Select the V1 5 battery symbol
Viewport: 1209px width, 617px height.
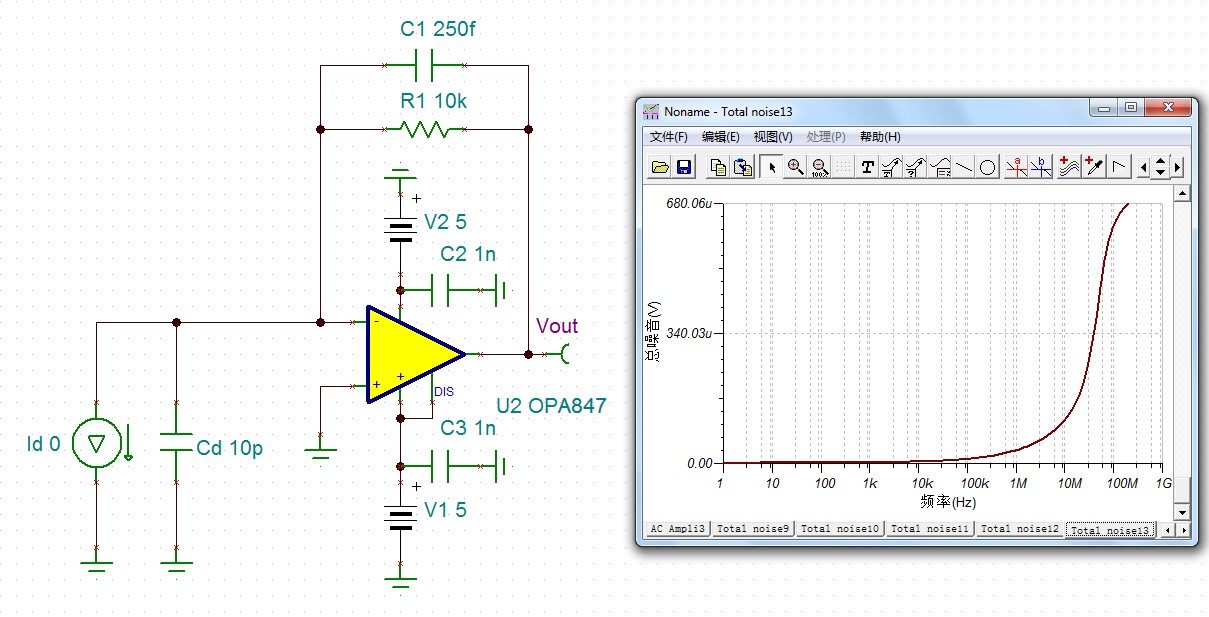(400, 516)
